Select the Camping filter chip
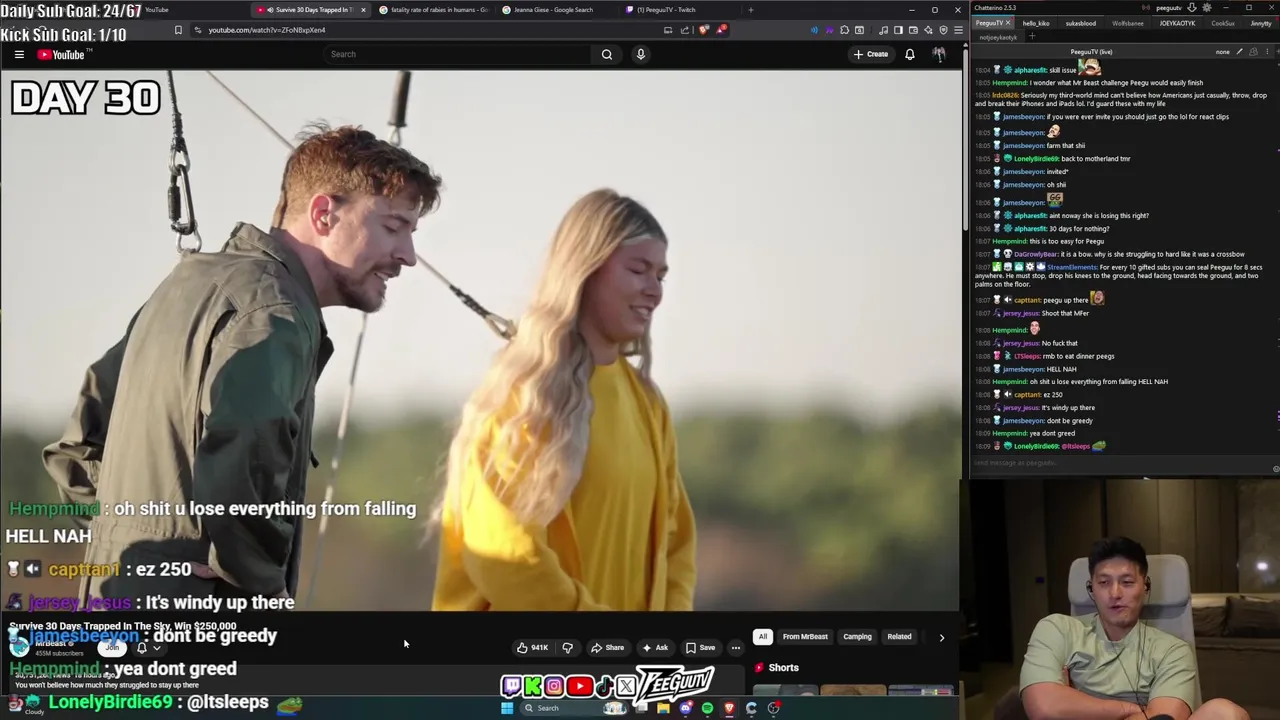Screen dimensions: 1280x720 pos(857,637)
